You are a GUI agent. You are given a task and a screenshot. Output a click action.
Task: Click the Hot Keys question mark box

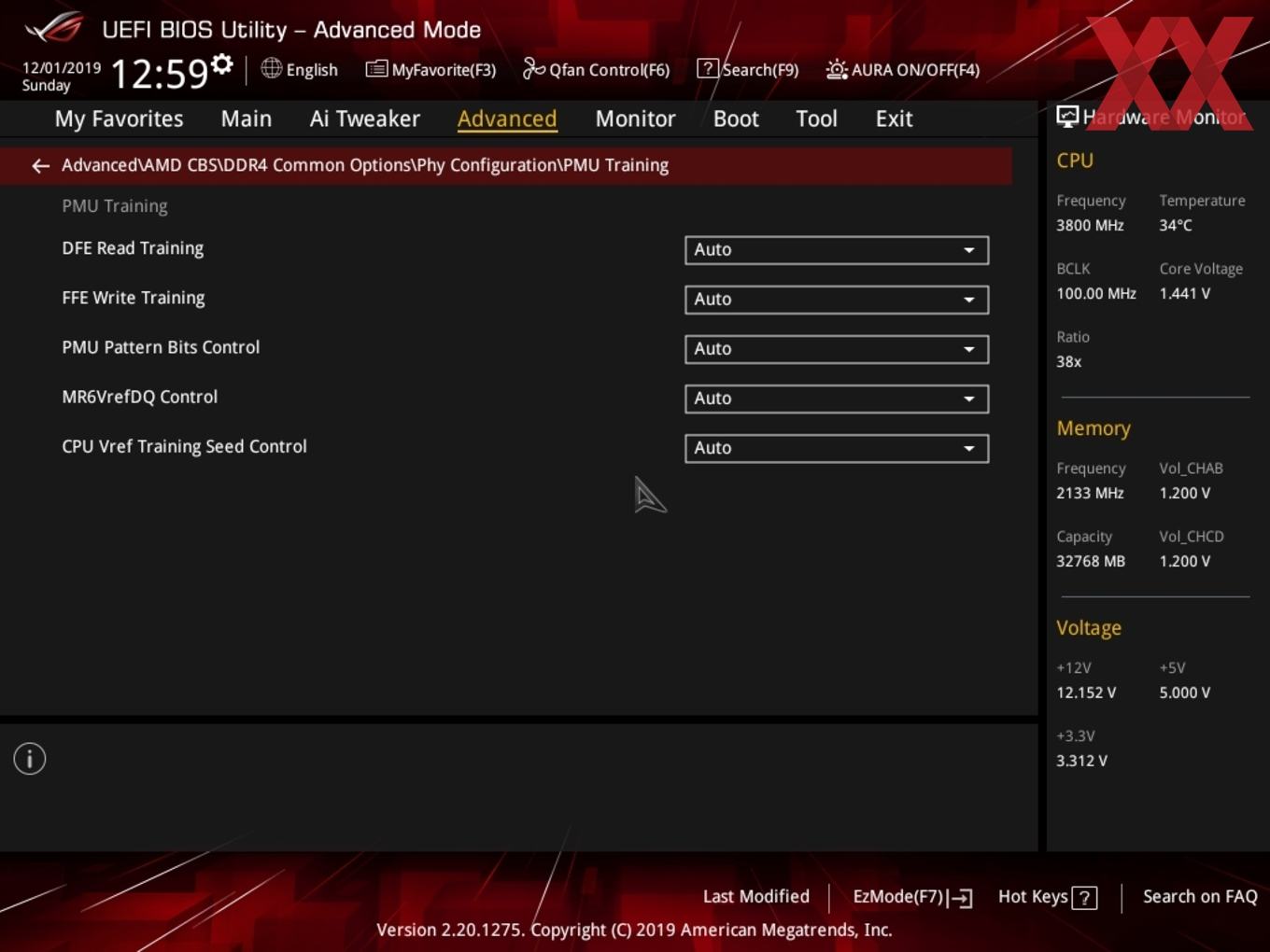coord(1084,898)
